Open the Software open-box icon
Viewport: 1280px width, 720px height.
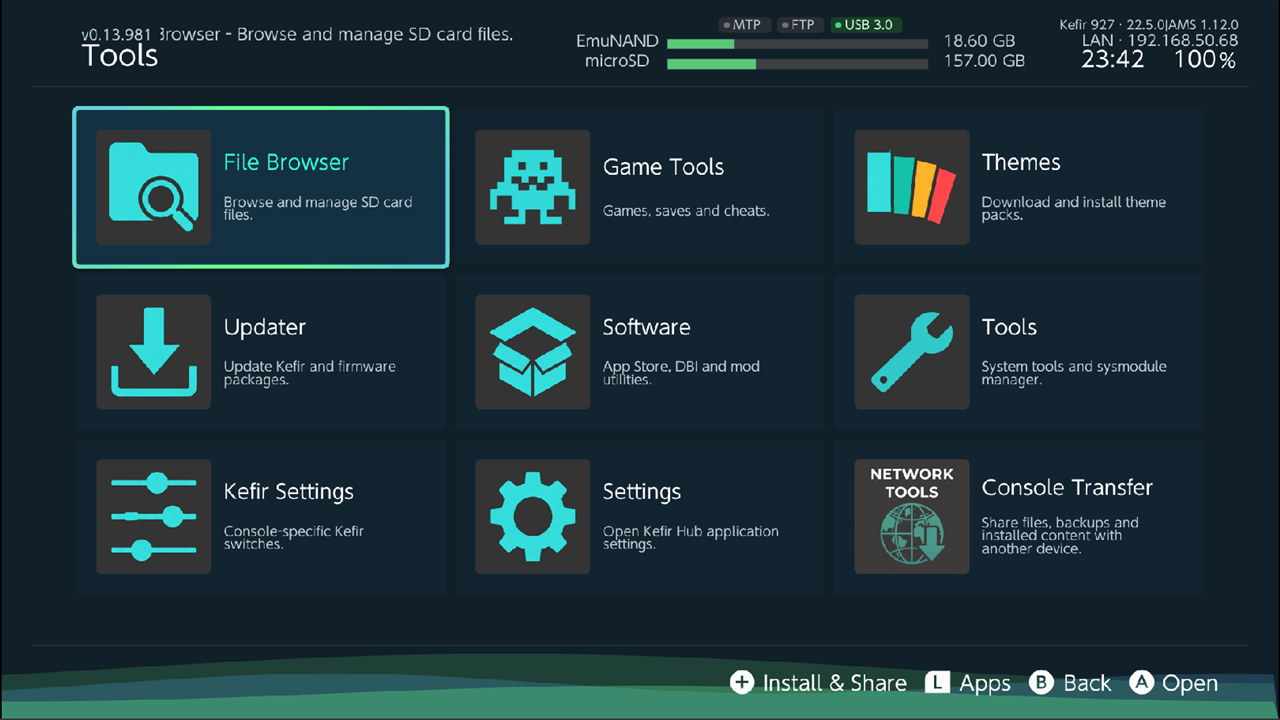(x=532, y=352)
